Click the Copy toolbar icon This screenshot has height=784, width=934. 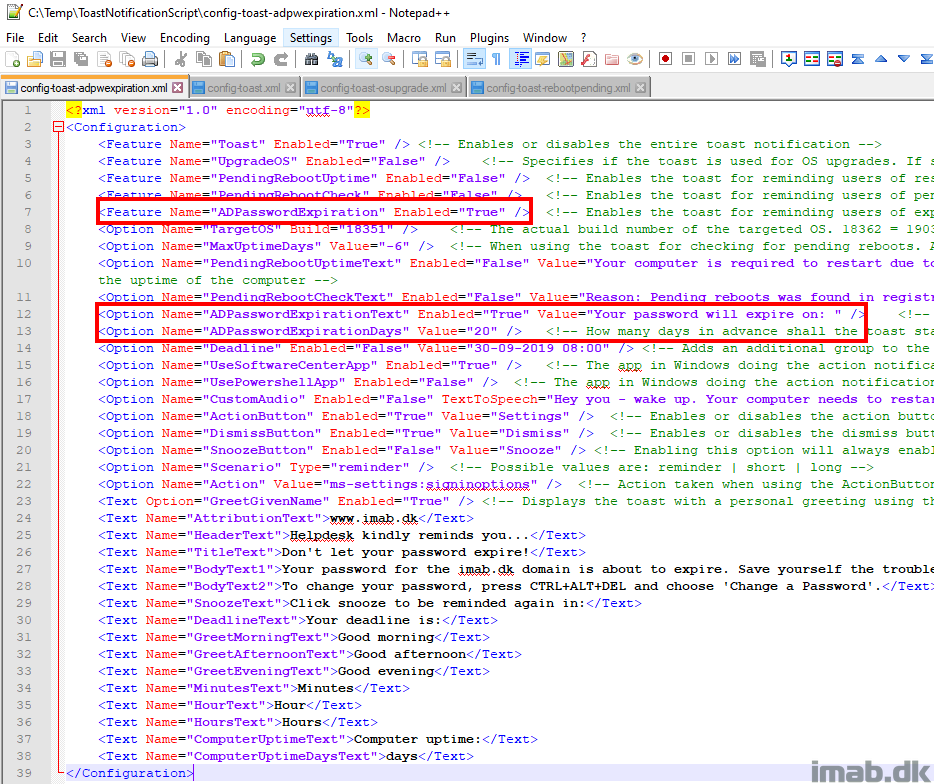tap(204, 59)
